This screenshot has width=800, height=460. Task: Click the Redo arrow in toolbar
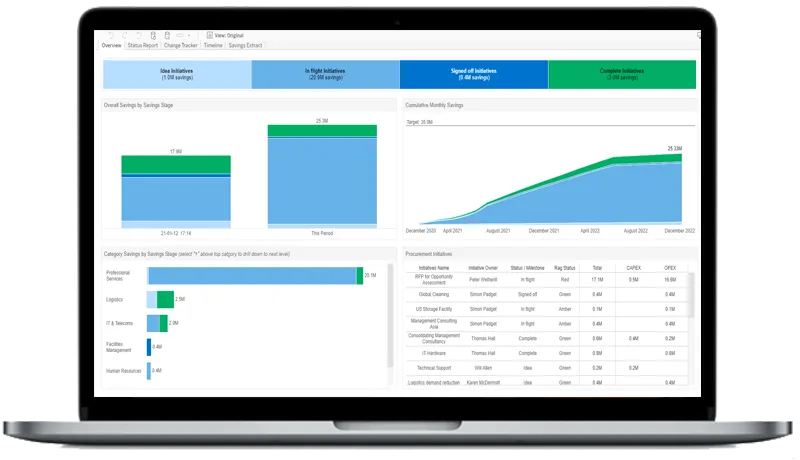pyautogui.click(x=123, y=35)
